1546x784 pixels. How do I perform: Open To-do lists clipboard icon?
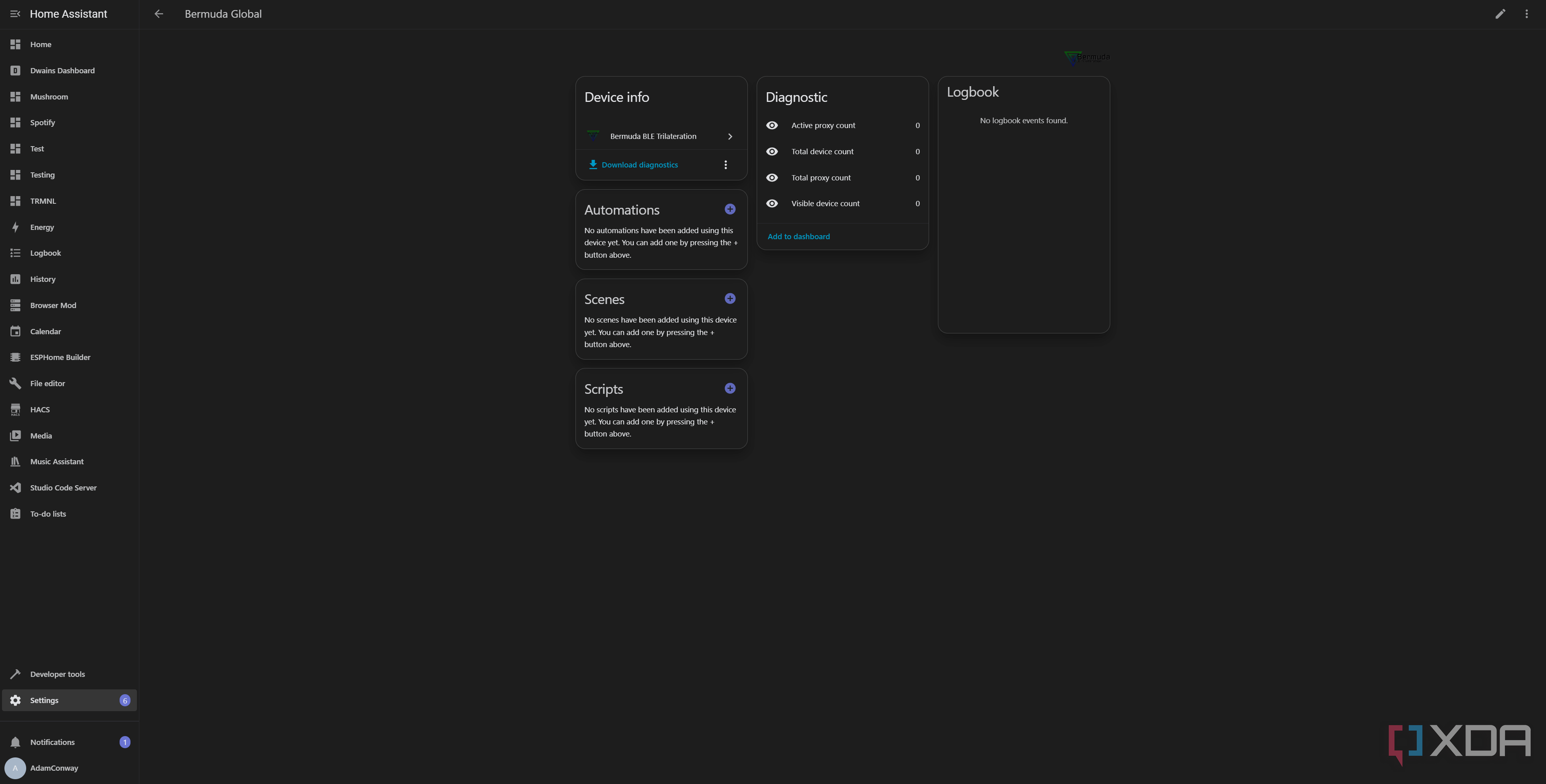point(16,514)
